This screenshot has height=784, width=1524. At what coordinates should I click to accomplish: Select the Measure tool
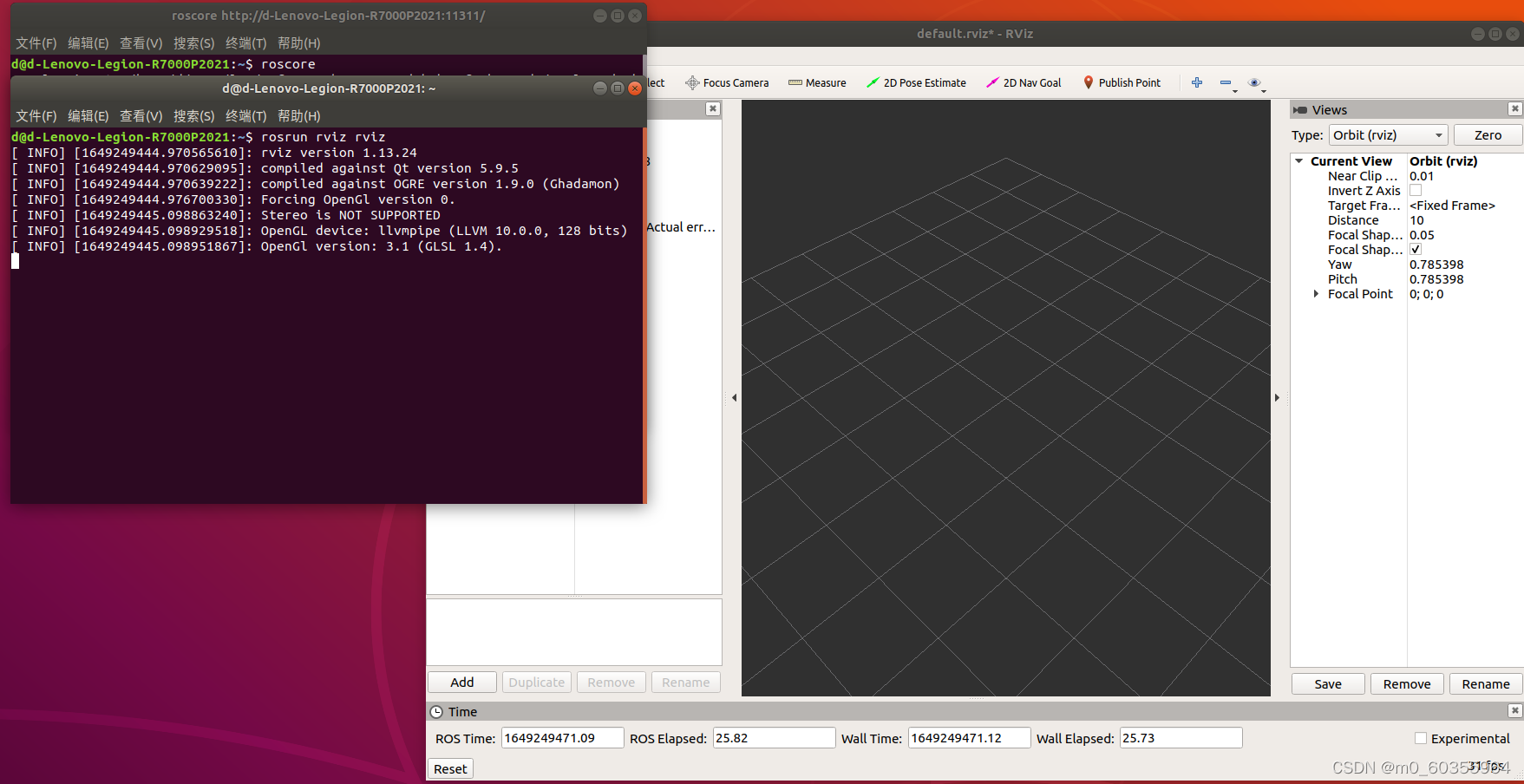click(x=817, y=83)
